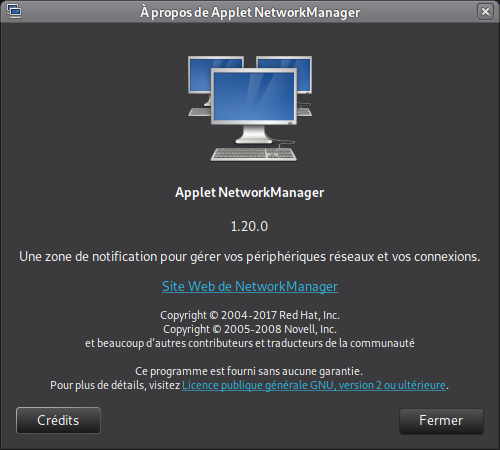Click the Copyright 2004-2017 Red Hat line

[x=250, y=315]
